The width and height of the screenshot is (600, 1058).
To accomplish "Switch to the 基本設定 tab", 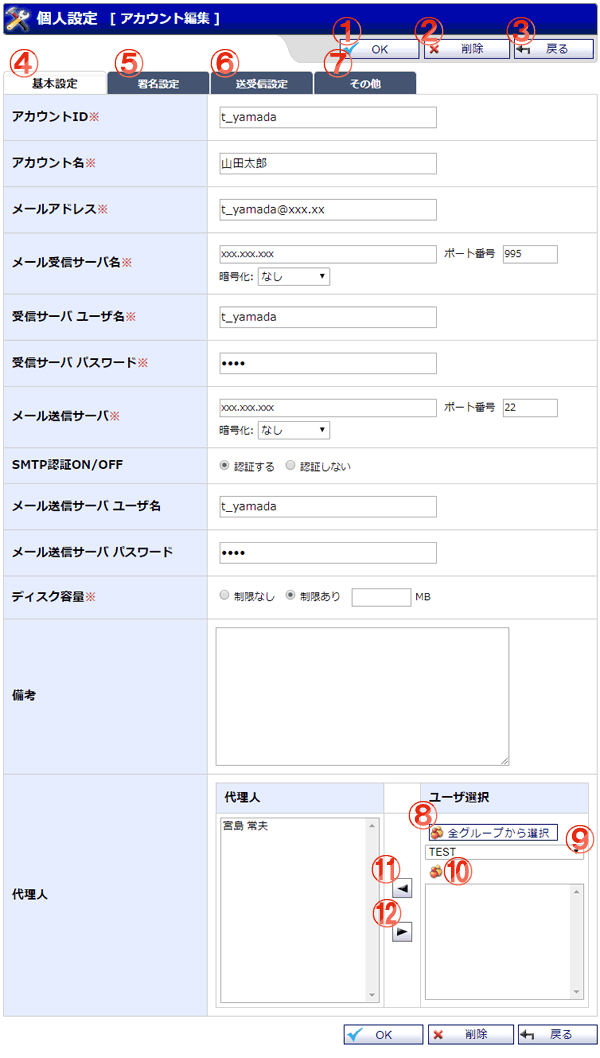I will 55,84.
